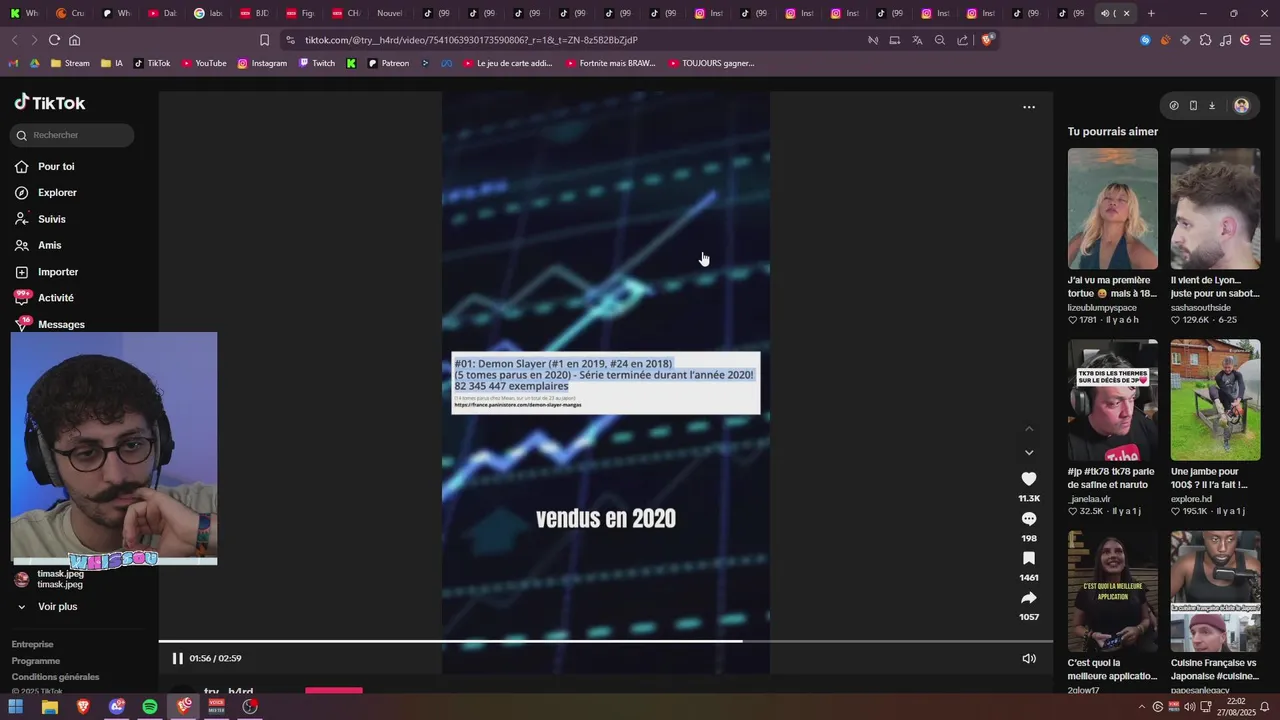Screen dimensions: 1280x720
Task: Open the translate page icon
Action: [917, 40]
